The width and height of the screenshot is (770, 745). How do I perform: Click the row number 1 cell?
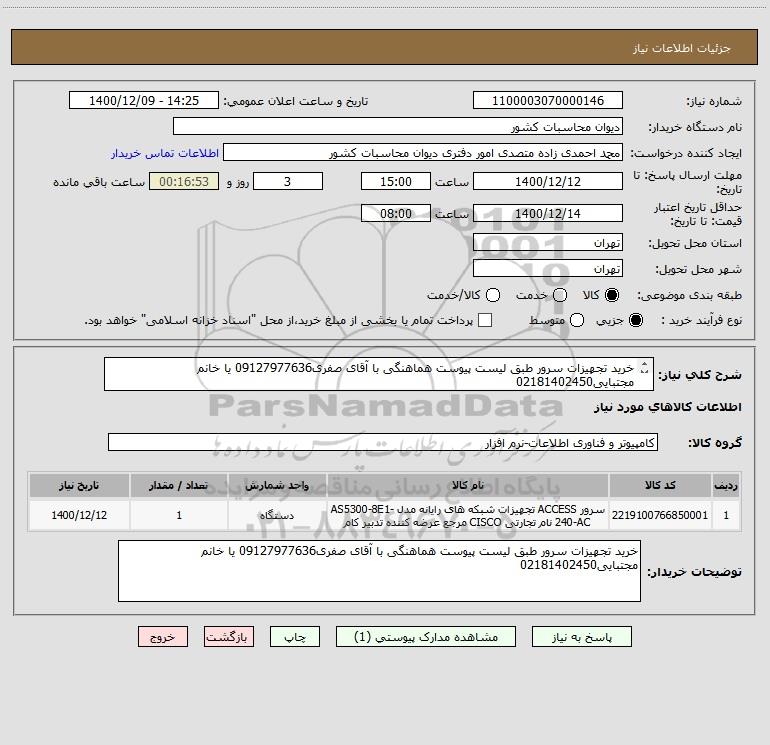click(x=726, y=515)
